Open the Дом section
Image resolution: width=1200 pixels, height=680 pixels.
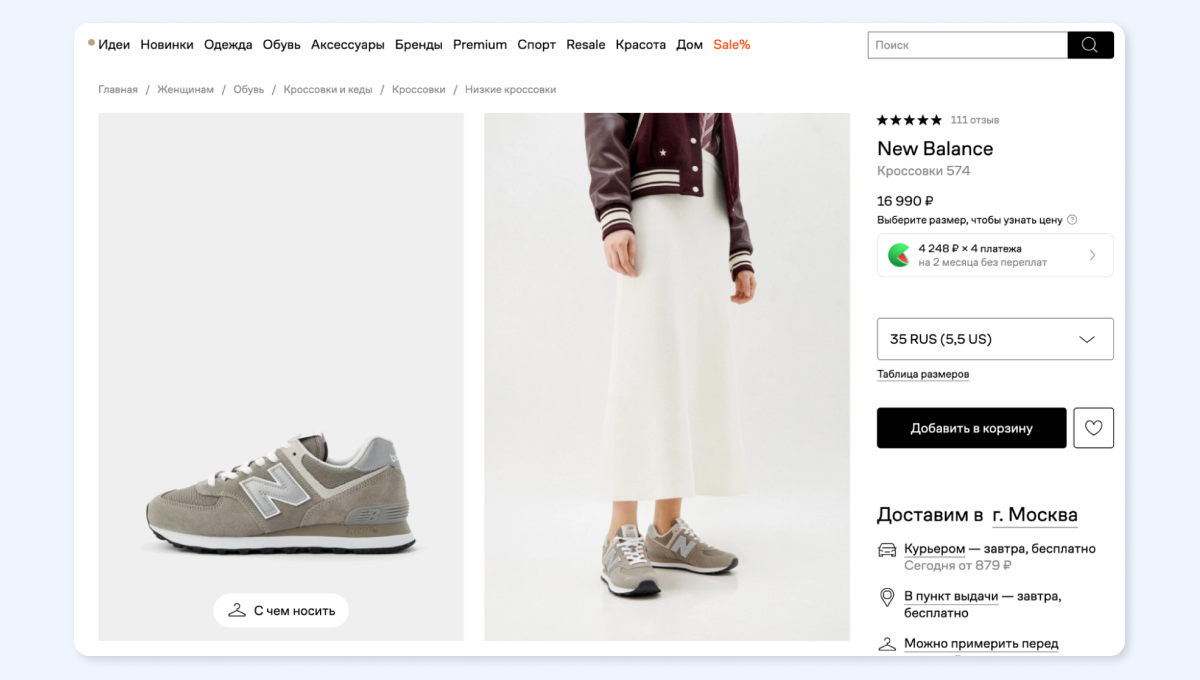pos(690,45)
